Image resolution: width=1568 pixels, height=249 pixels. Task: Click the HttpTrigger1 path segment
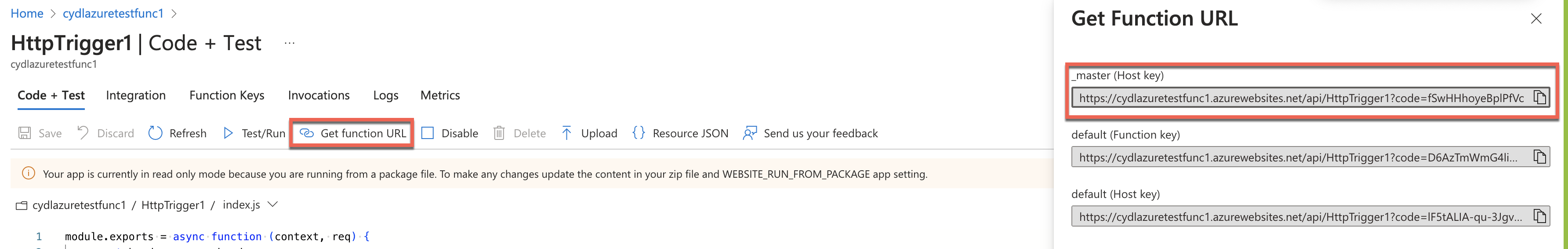(173, 205)
